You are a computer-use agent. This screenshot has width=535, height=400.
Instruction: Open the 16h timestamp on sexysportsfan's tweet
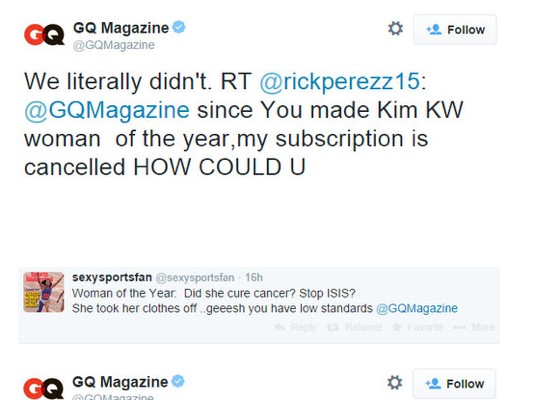tap(254, 277)
